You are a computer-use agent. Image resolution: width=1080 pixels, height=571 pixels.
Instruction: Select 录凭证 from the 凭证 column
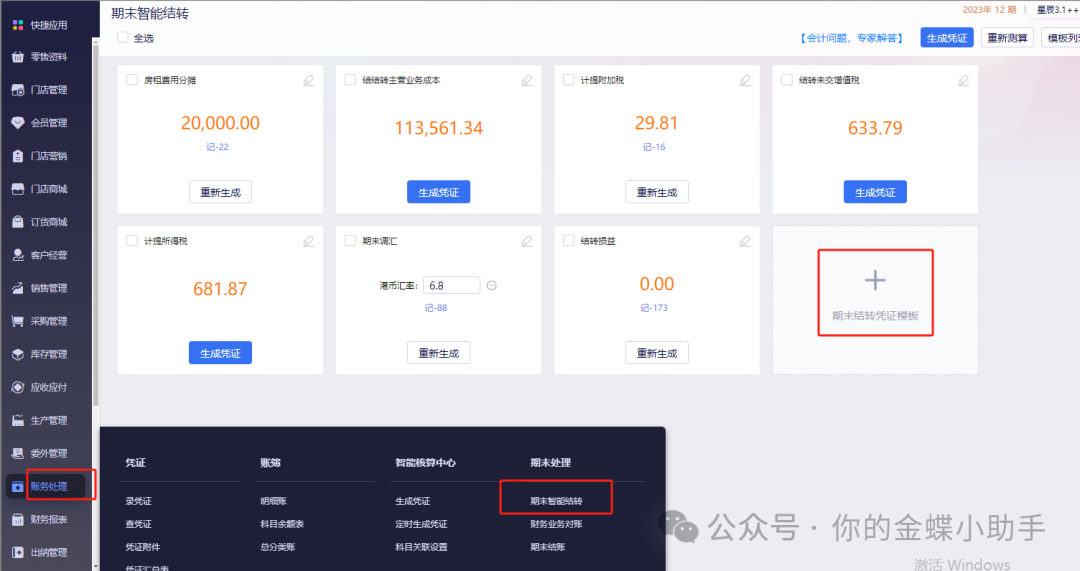tap(138, 500)
